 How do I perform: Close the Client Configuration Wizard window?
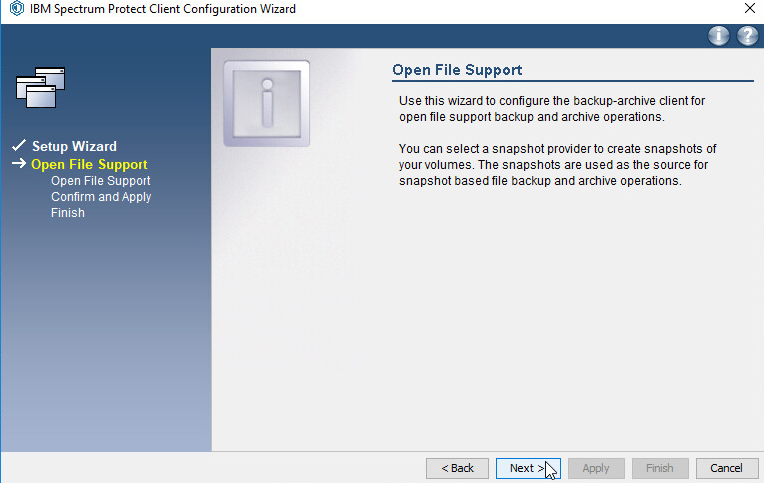point(749,9)
